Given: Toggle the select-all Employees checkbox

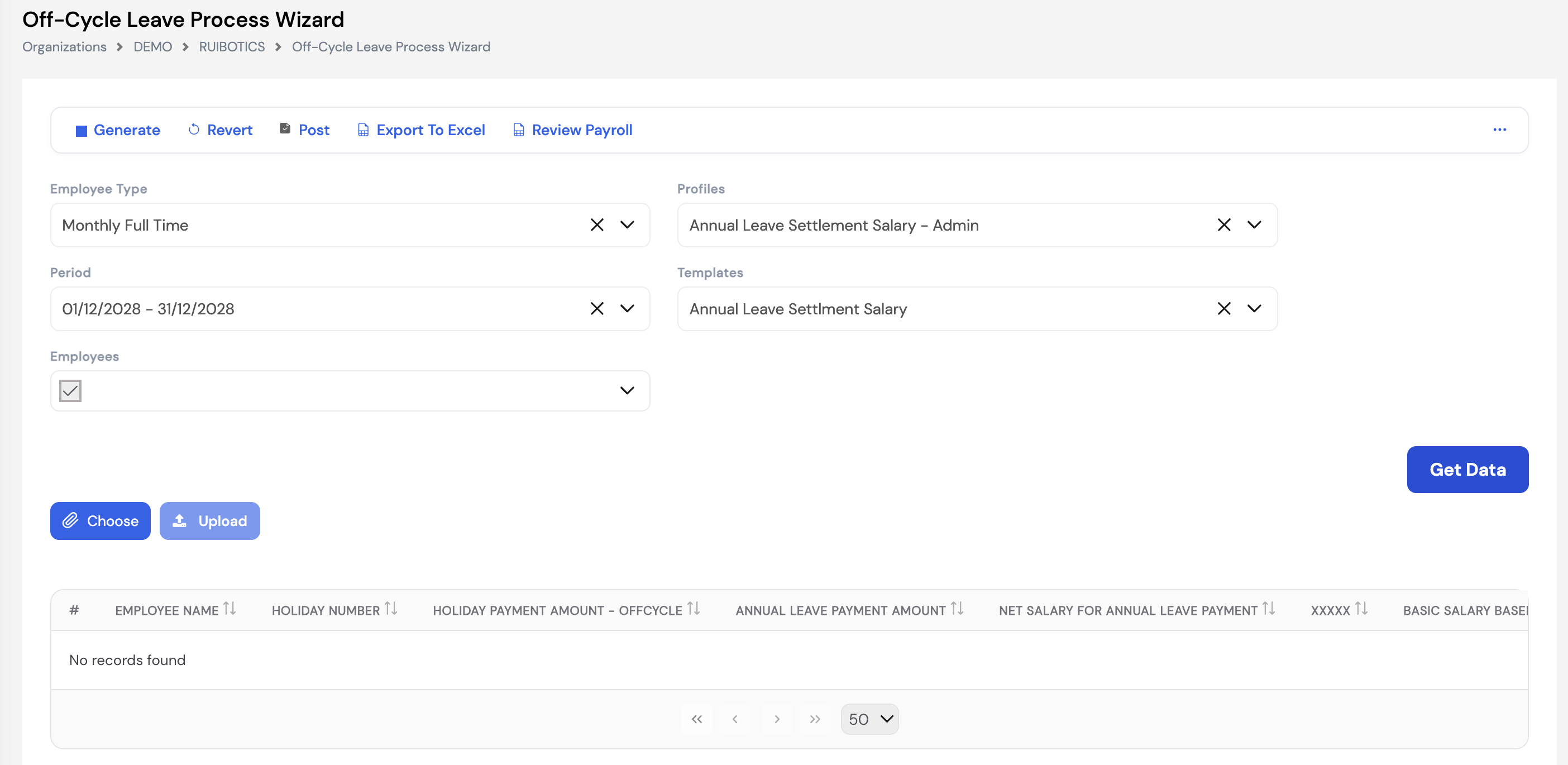Looking at the screenshot, I should point(70,391).
